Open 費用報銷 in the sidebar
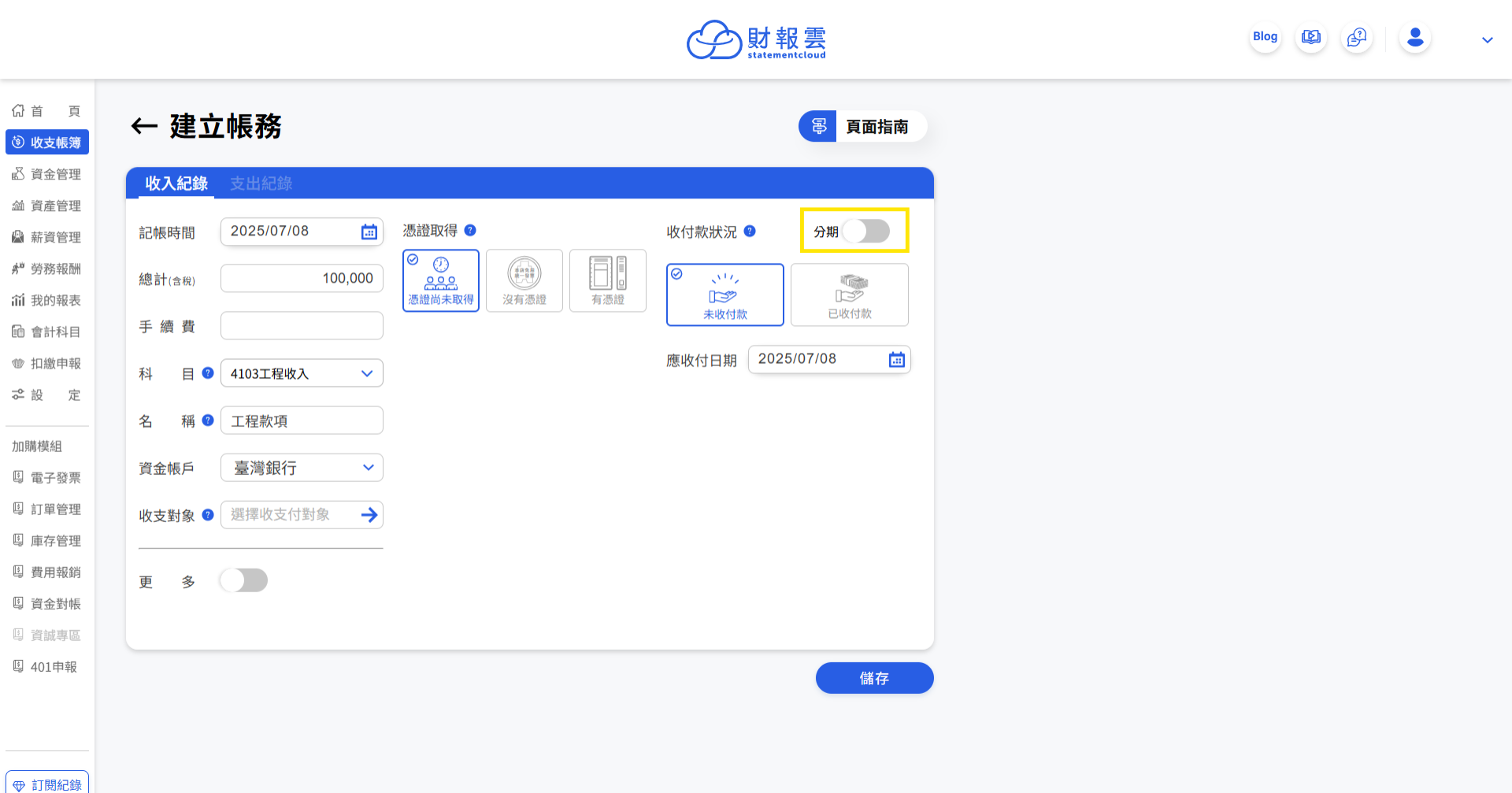This screenshot has width=1512, height=793. 47,572
